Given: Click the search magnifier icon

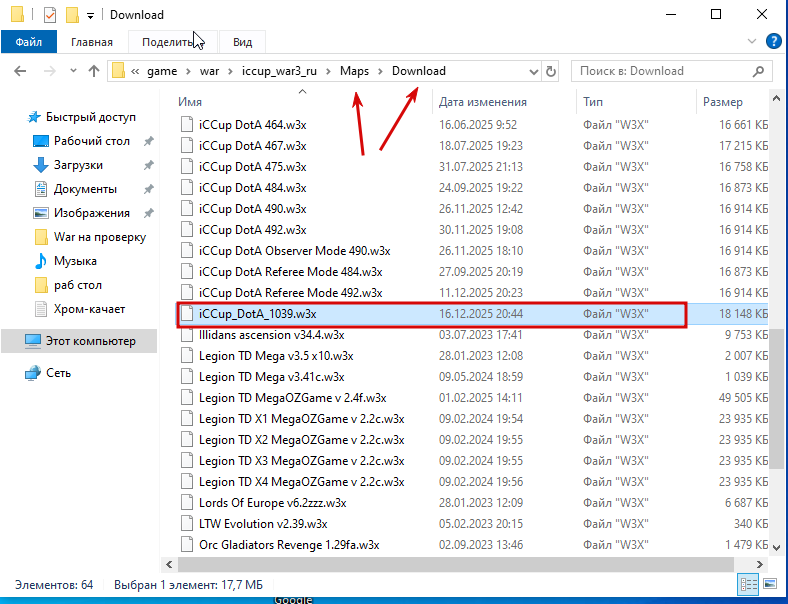Looking at the screenshot, I should coord(758,71).
